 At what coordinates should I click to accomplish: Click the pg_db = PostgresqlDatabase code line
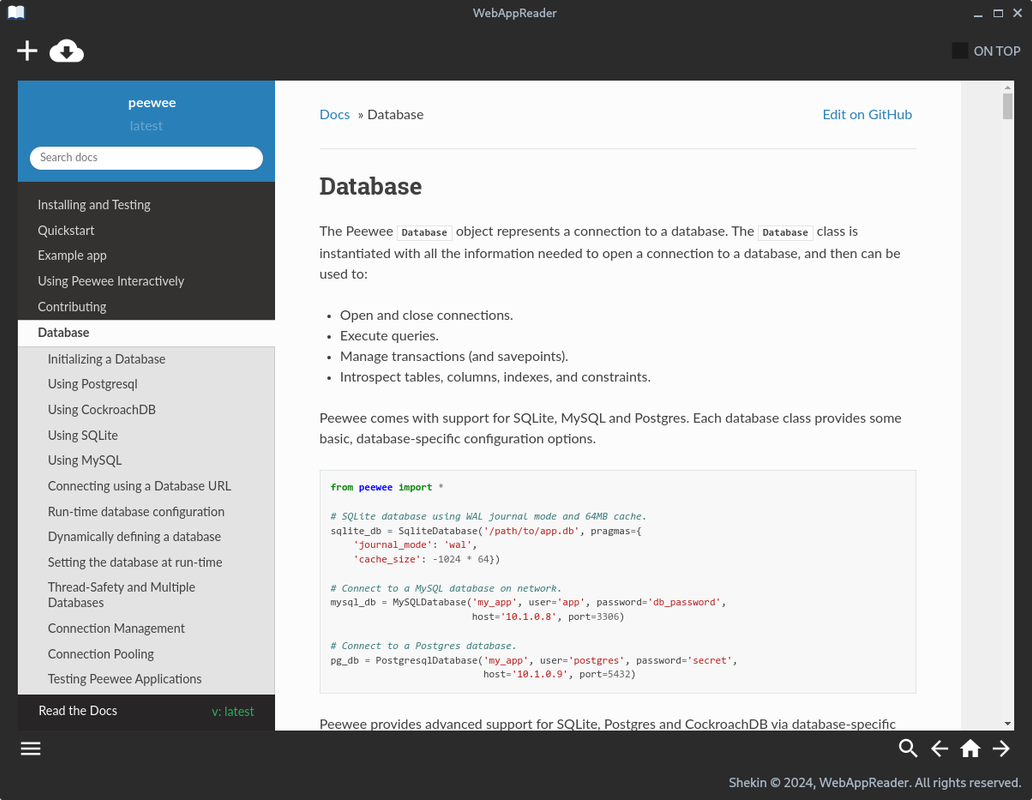pos(534,661)
